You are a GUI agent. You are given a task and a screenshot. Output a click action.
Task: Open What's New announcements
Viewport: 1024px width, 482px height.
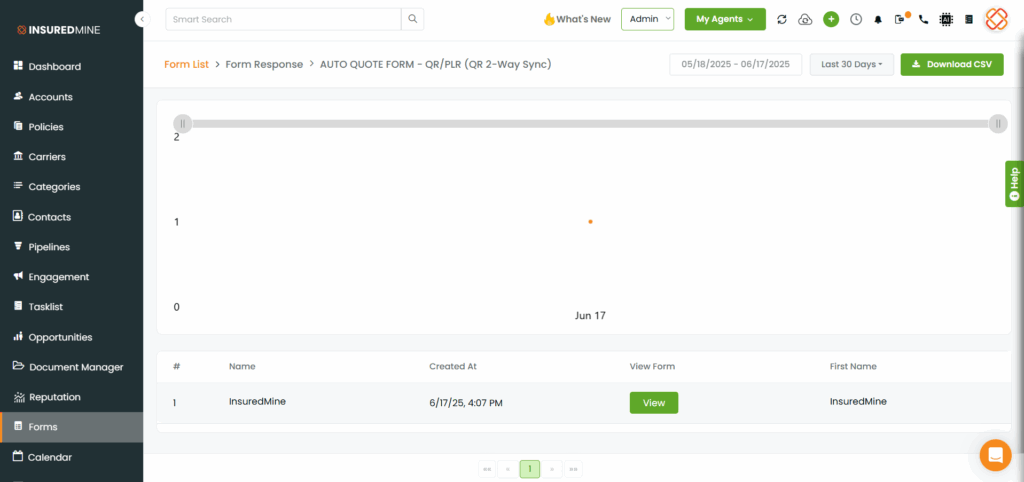point(577,20)
